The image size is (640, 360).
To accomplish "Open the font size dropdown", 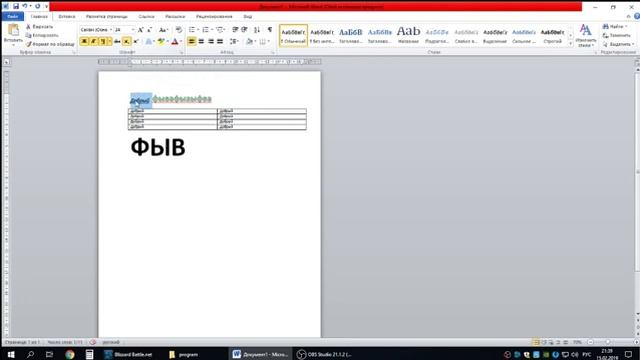I will point(133,30).
